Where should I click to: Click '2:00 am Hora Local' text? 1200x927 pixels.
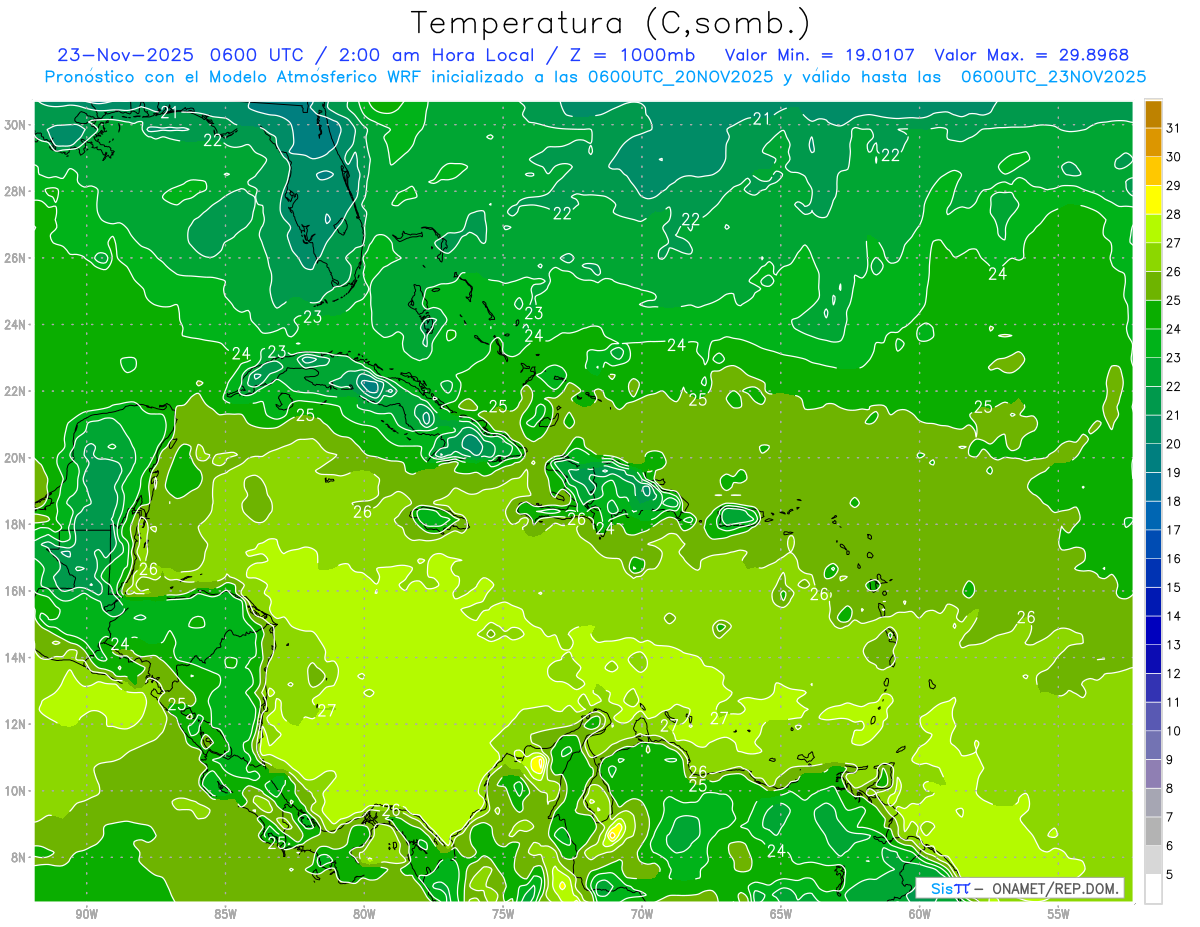click(x=439, y=55)
